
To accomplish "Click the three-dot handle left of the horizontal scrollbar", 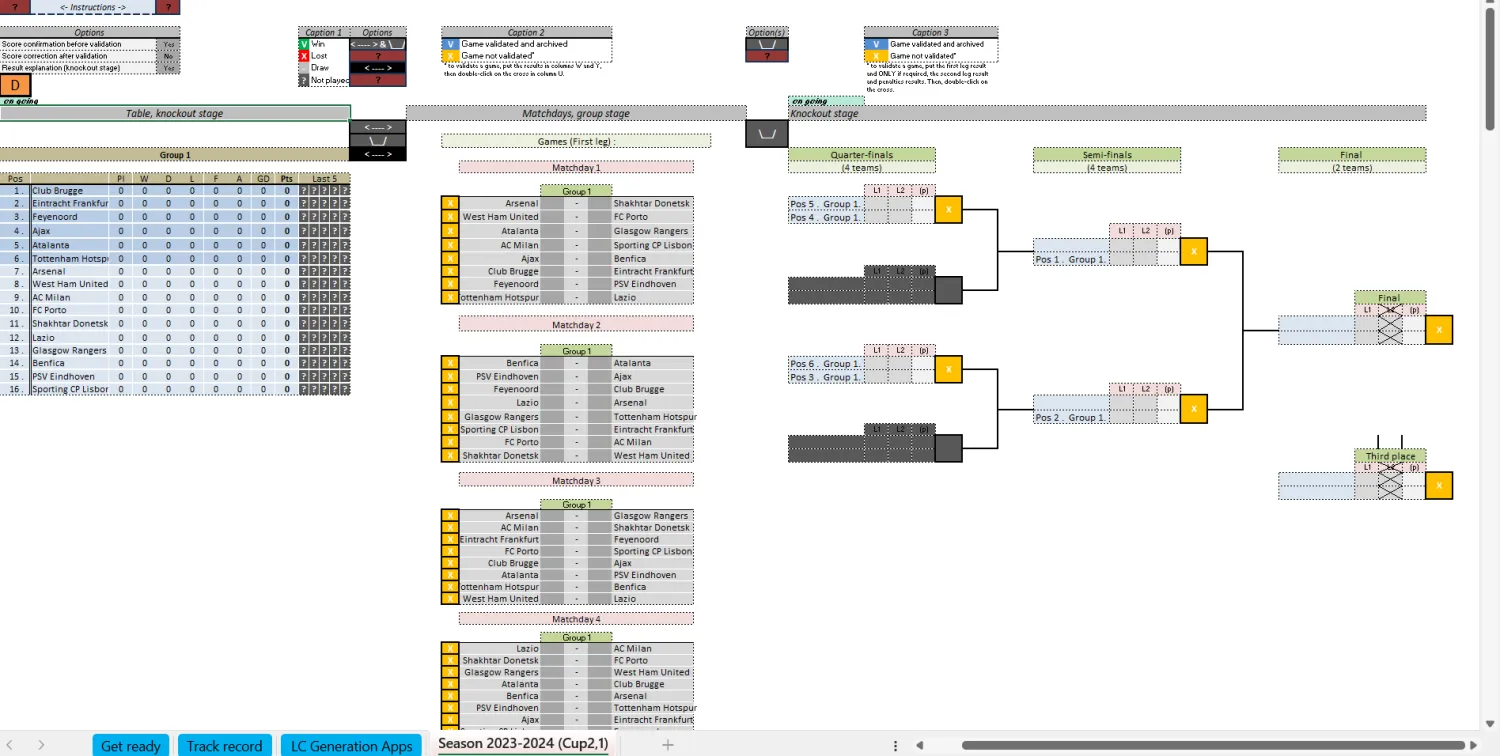I will click(895, 745).
